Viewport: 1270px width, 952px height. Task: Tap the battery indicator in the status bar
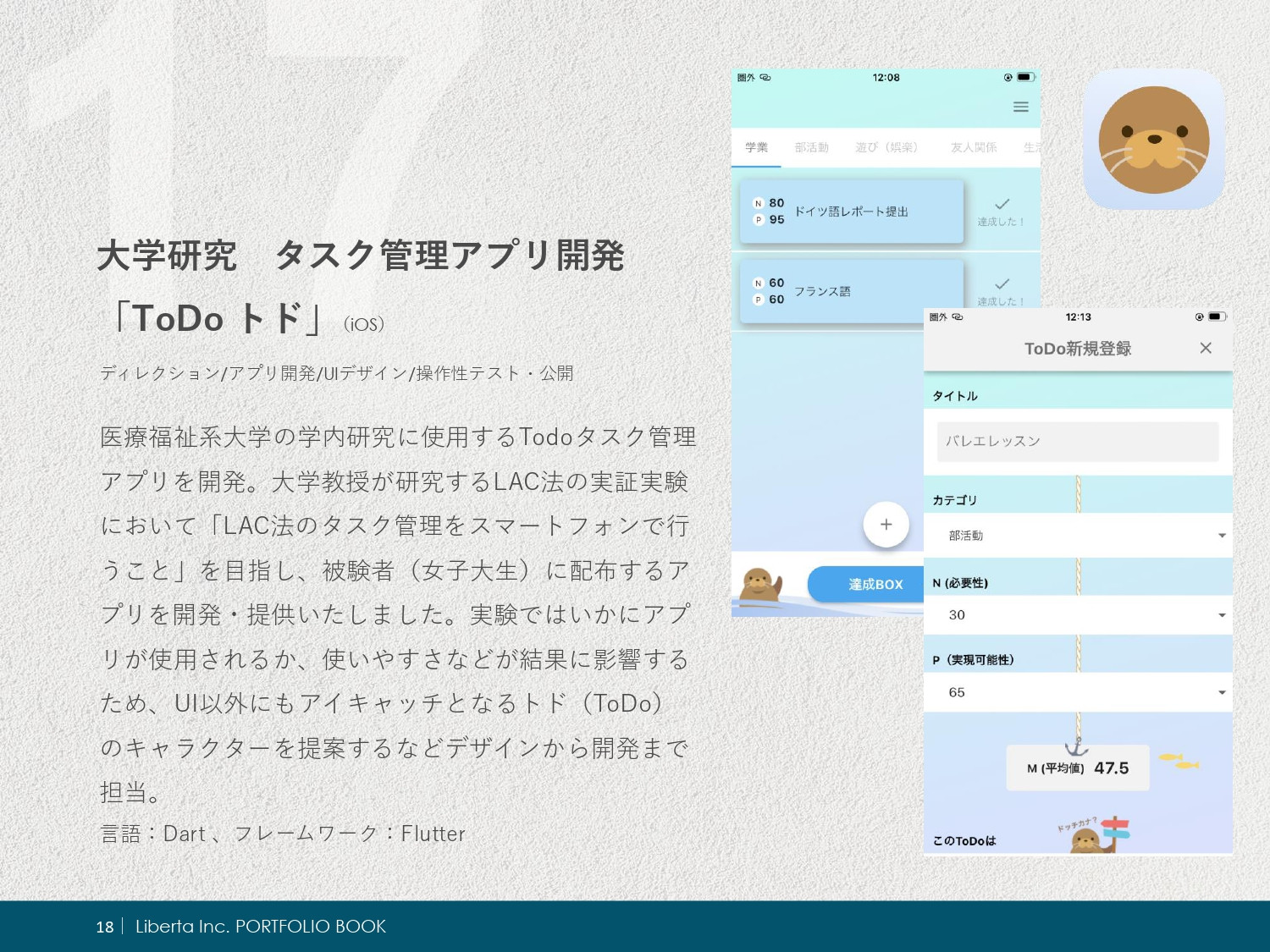click(1026, 77)
